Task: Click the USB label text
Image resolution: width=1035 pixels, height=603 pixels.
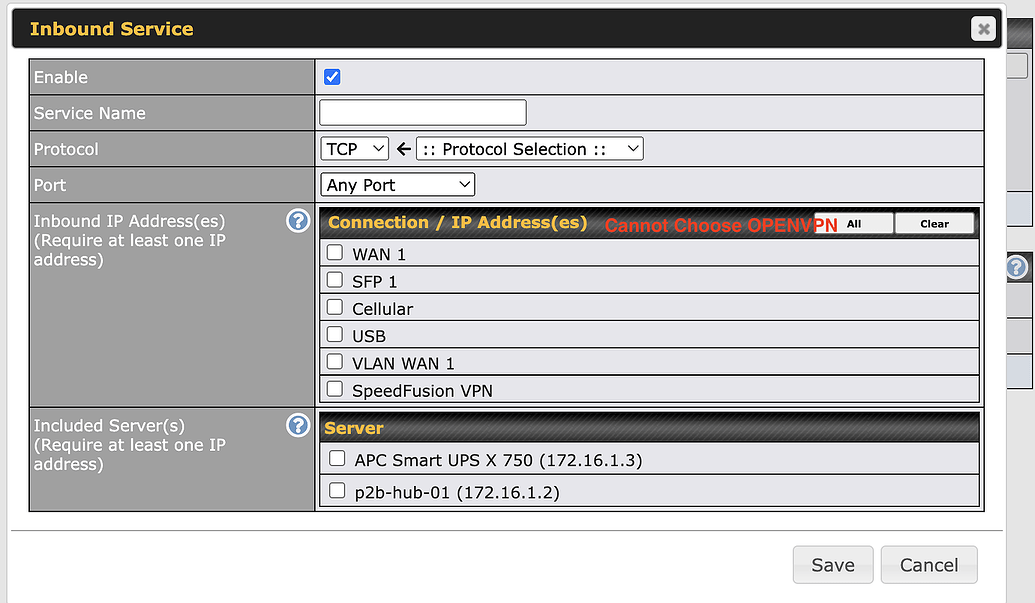Action: click(x=369, y=336)
